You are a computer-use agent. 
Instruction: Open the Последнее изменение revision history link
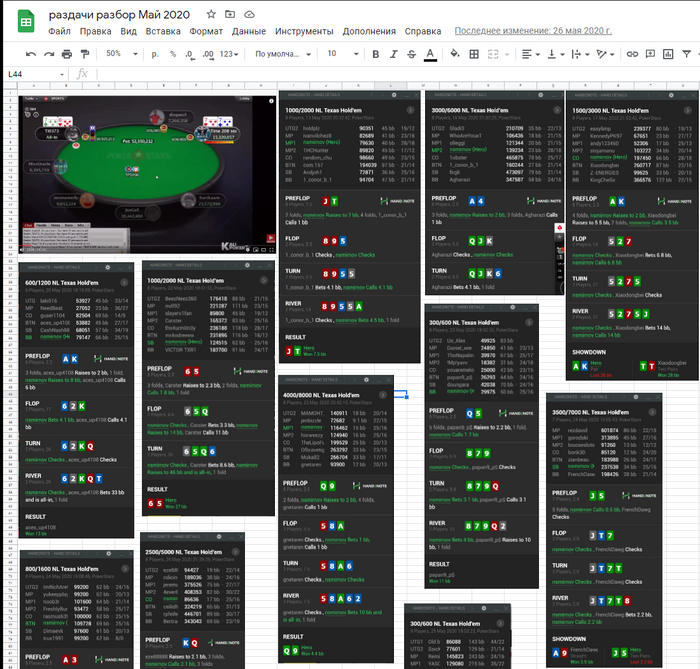tap(533, 31)
